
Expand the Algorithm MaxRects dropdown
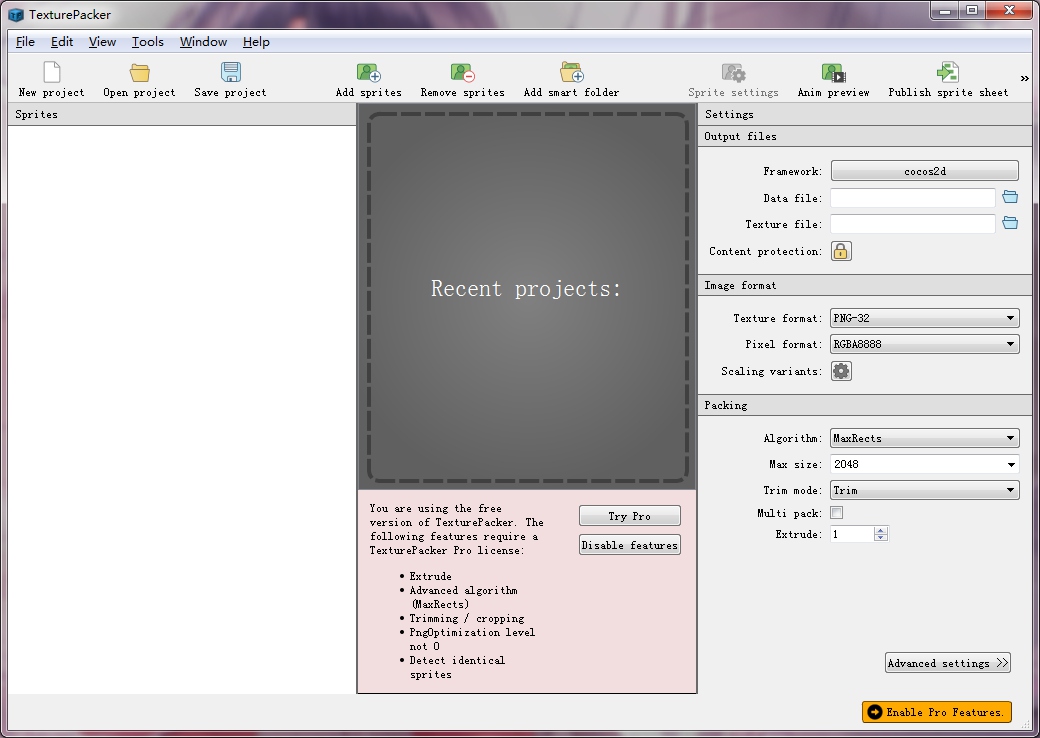coord(924,438)
